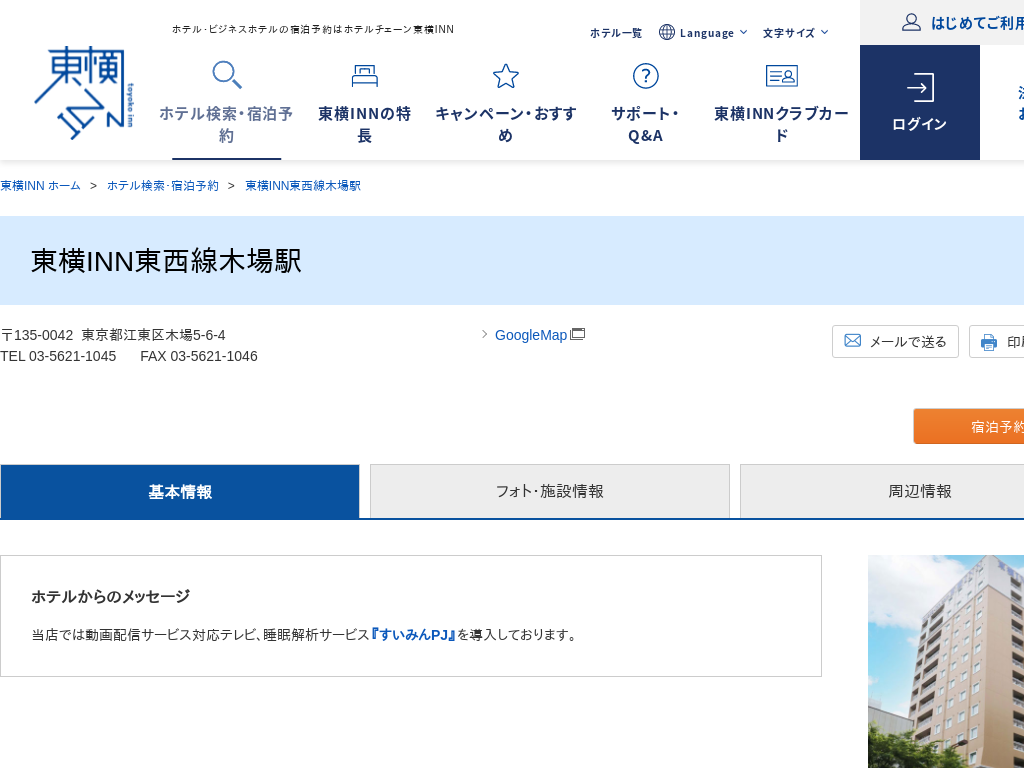The image size is (1024, 768).
Task: Click the star icon for campaigns
Action: pyautogui.click(x=505, y=76)
